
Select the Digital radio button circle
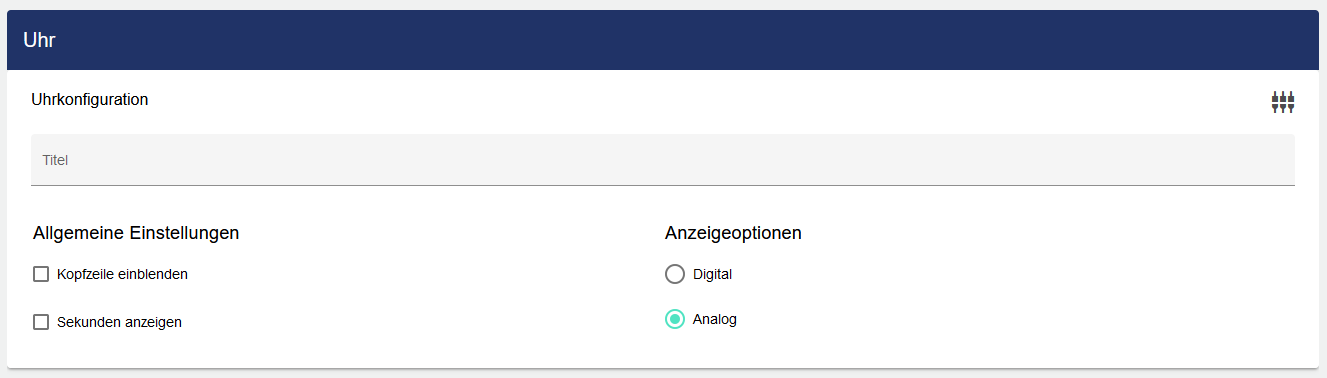[x=675, y=274]
